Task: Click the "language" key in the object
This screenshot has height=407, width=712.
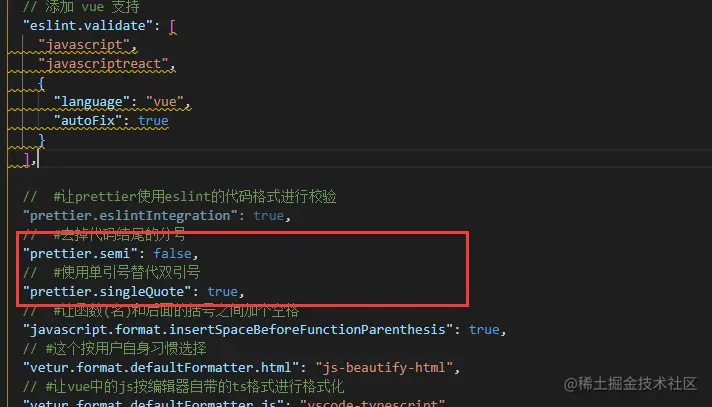Action: (92, 101)
